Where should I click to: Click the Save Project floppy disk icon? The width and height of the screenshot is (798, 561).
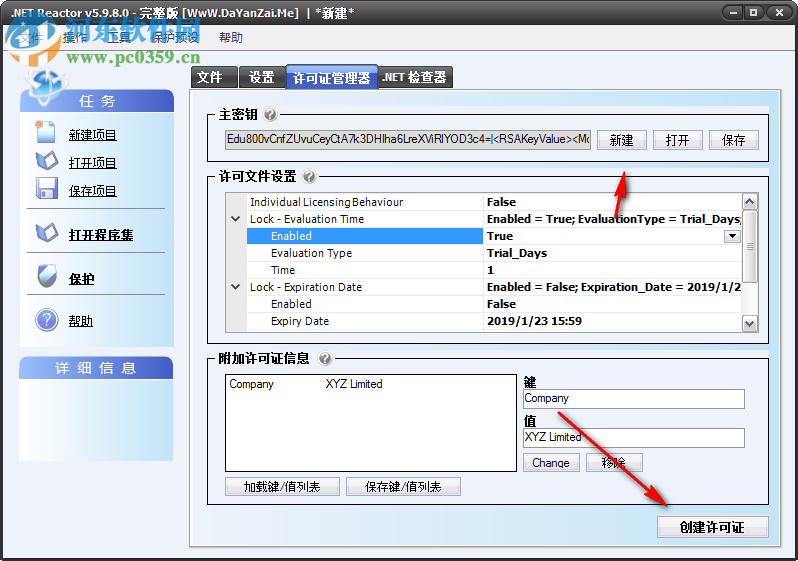click(x=47, y=188)
